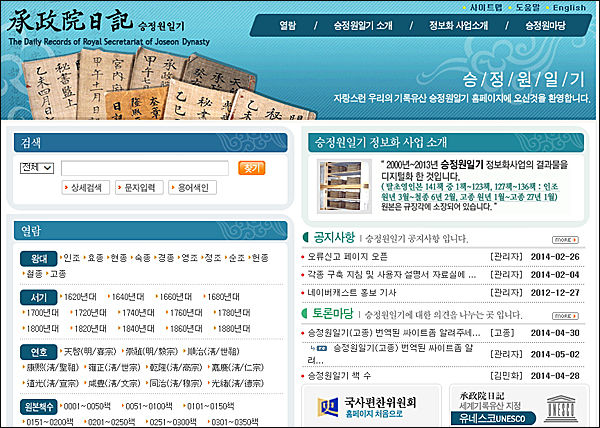Browse records of king 순조
The image size is (600, 428).
[236, 258]
